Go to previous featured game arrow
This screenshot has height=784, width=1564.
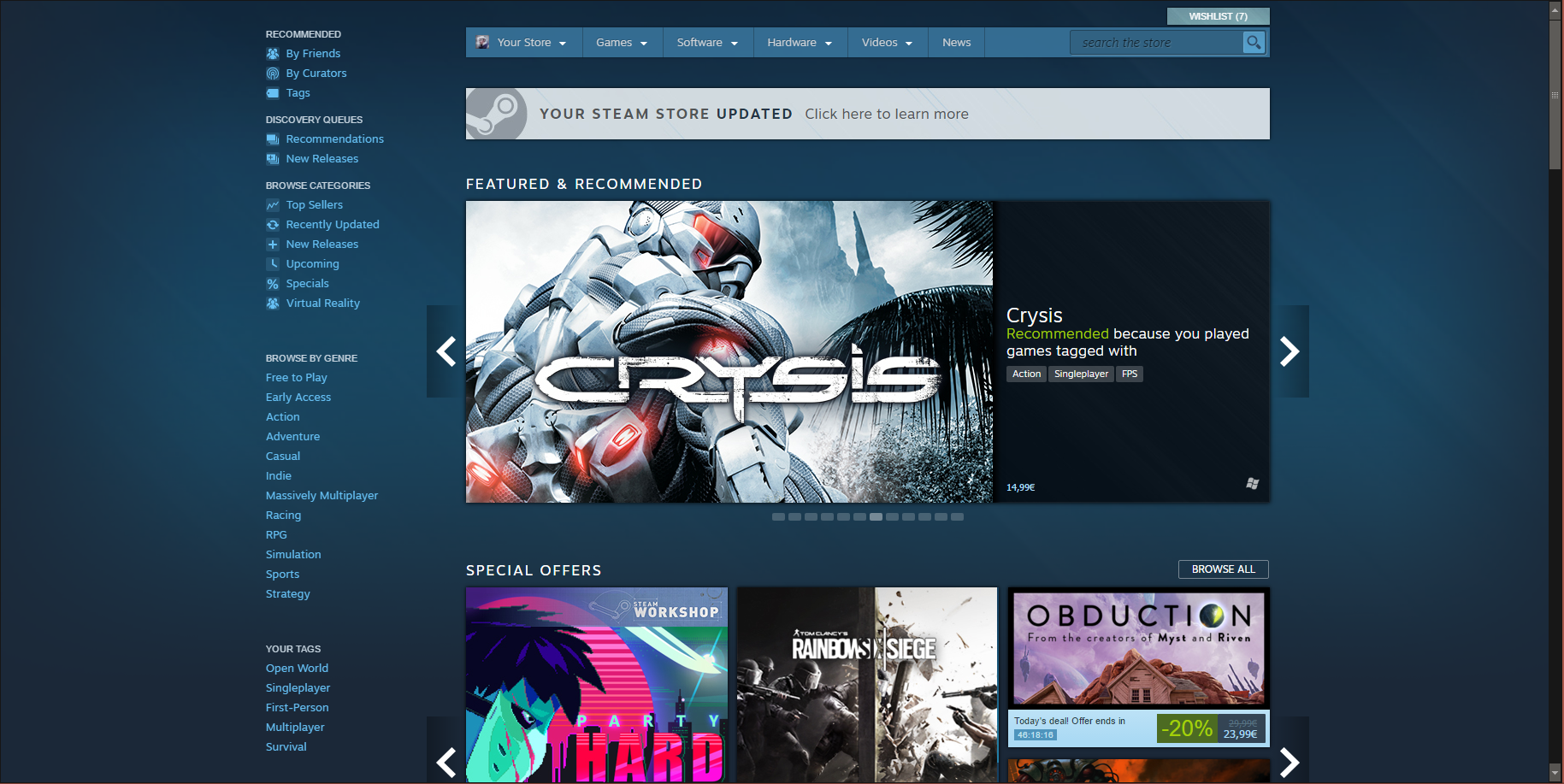click(x=446, y=351)
